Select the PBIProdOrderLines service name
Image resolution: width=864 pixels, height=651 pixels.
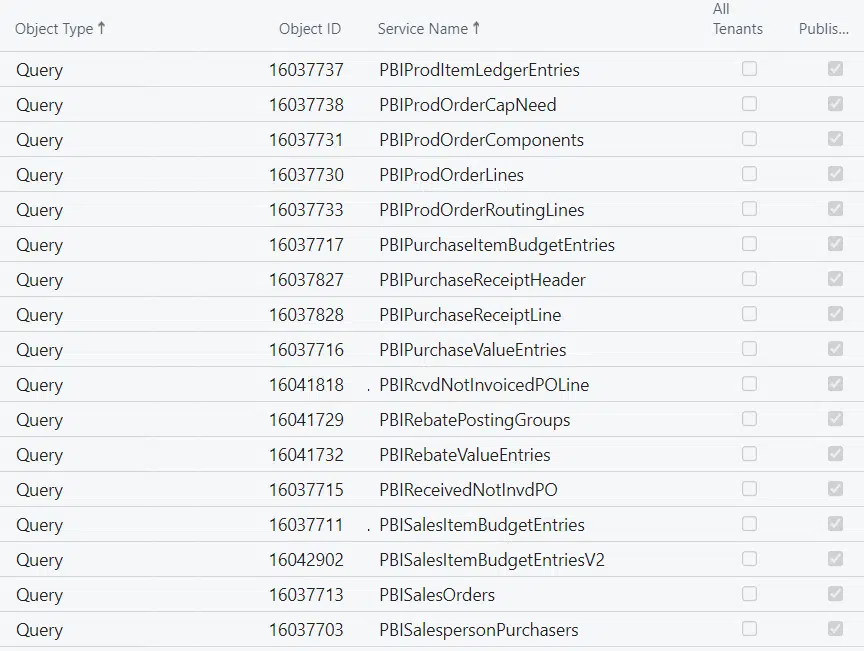point(451,175)
